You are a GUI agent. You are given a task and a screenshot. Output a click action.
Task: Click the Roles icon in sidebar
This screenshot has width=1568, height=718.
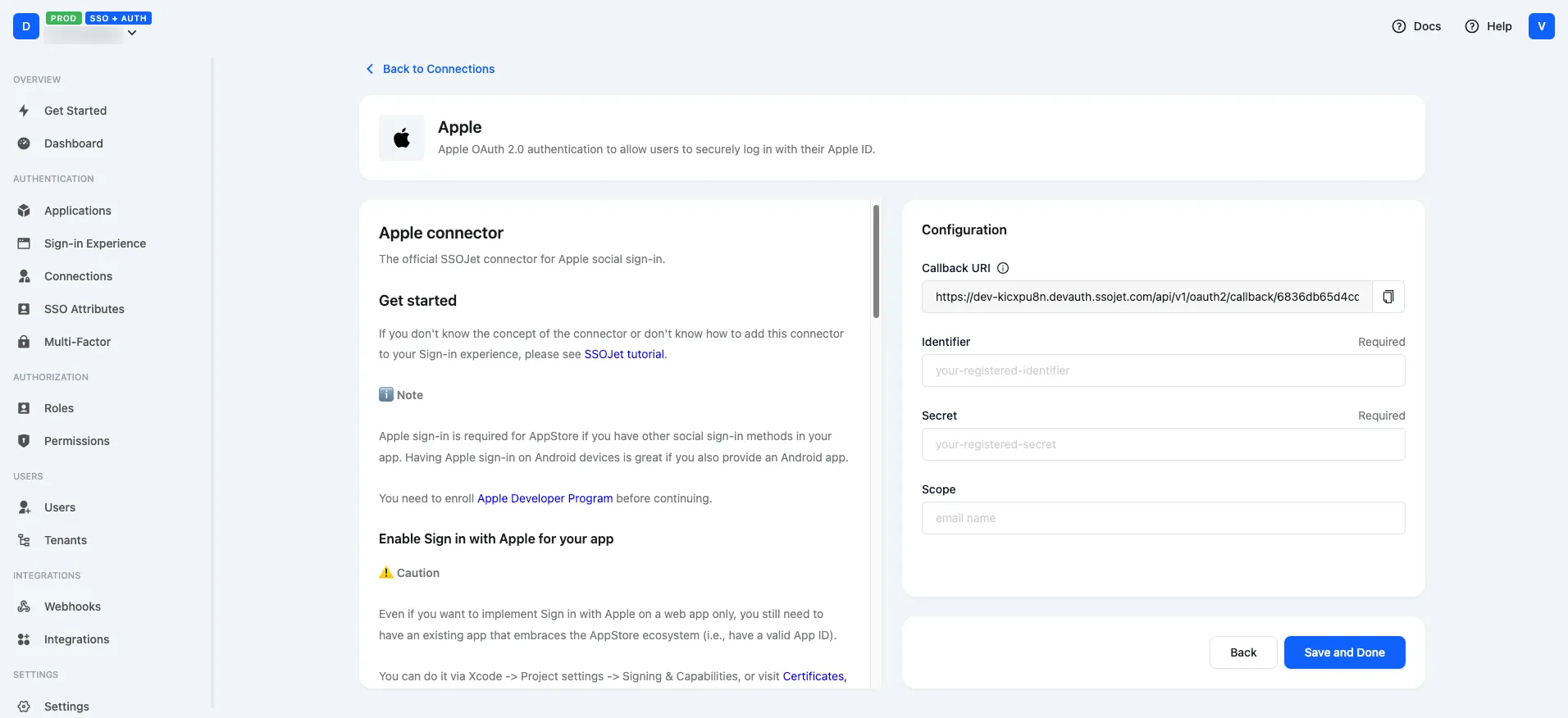[24, 408]
